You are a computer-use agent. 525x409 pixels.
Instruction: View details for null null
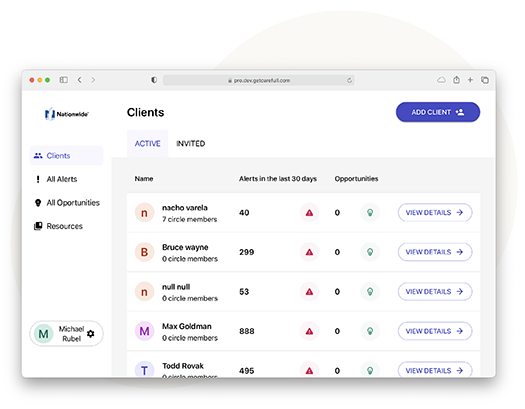tap(435, 292)
